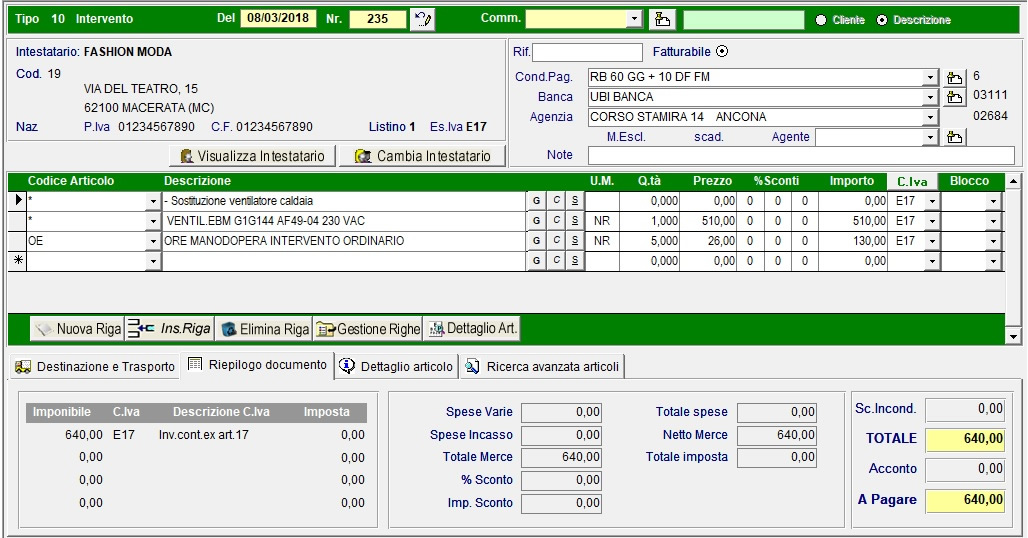Click C button on VENTIL.EBM row
The width and height of the screenshot is (1028, 538).
556,221
